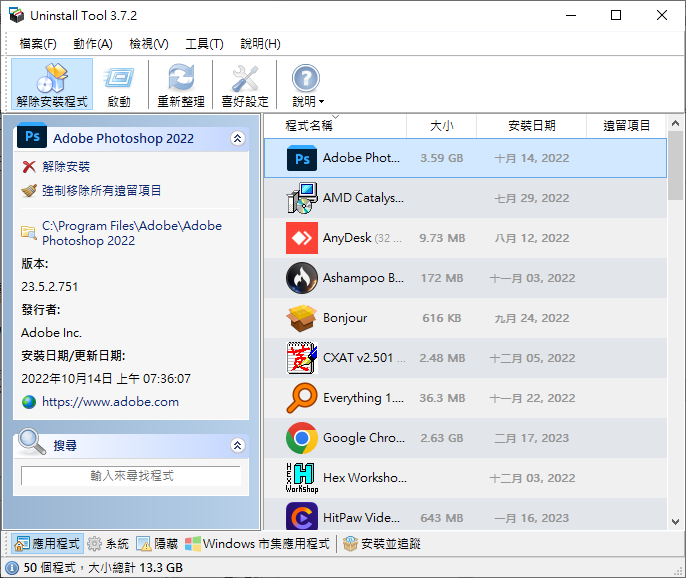Click the publisher text Adobe Inc.
The image size is (686, 578).
point(51,333)
